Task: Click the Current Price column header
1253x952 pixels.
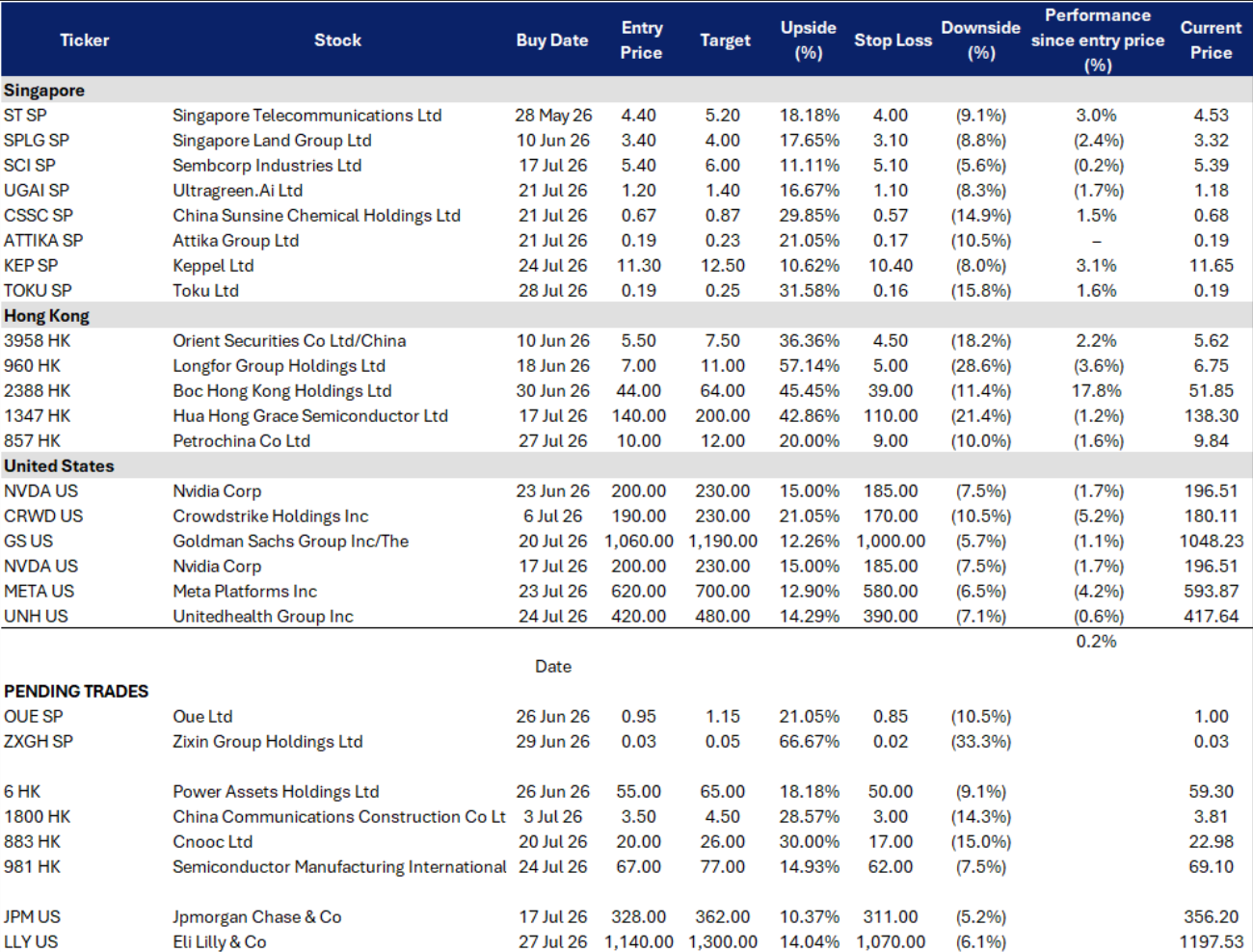Action: (1211, 40)
